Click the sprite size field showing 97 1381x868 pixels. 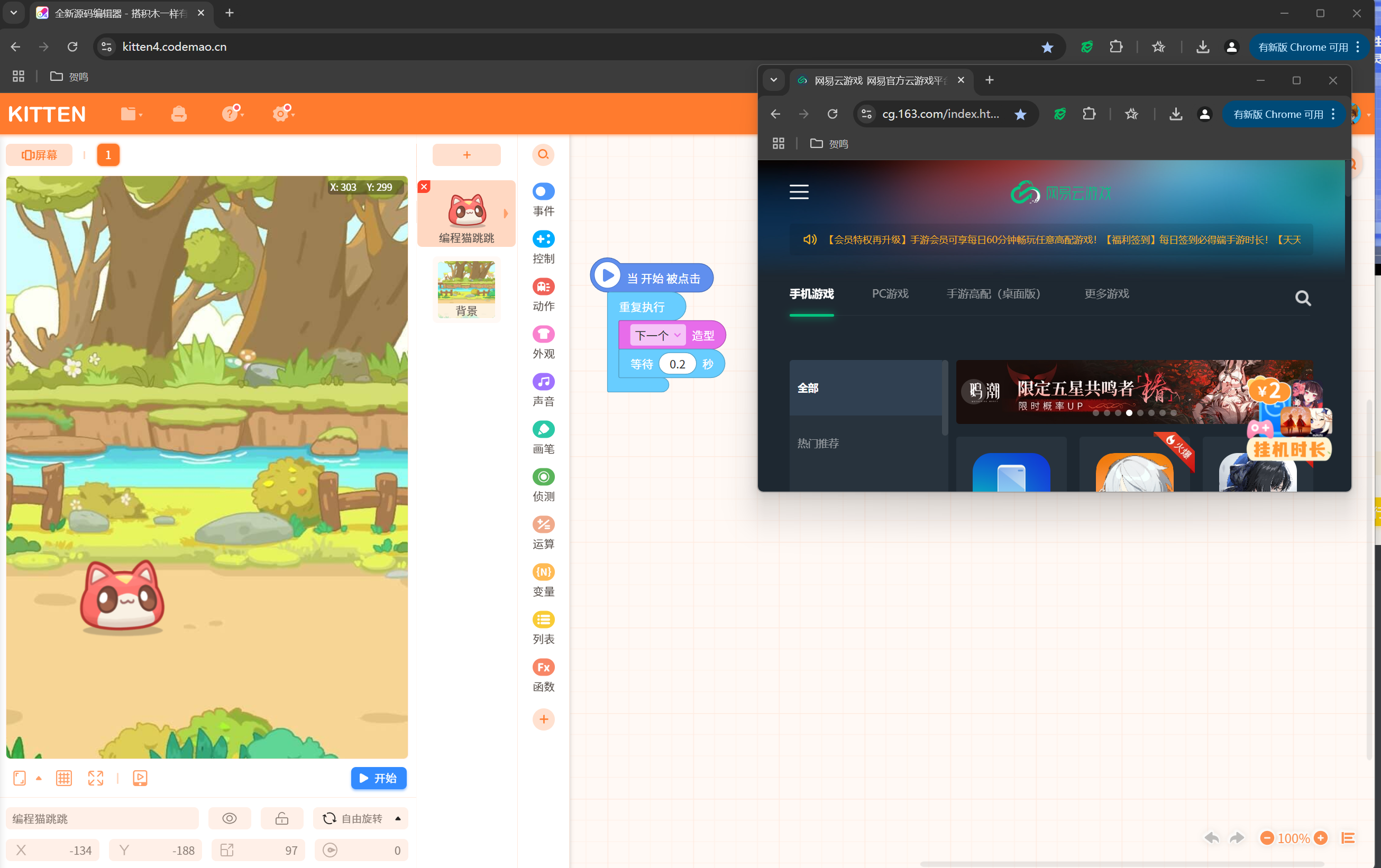259,850
